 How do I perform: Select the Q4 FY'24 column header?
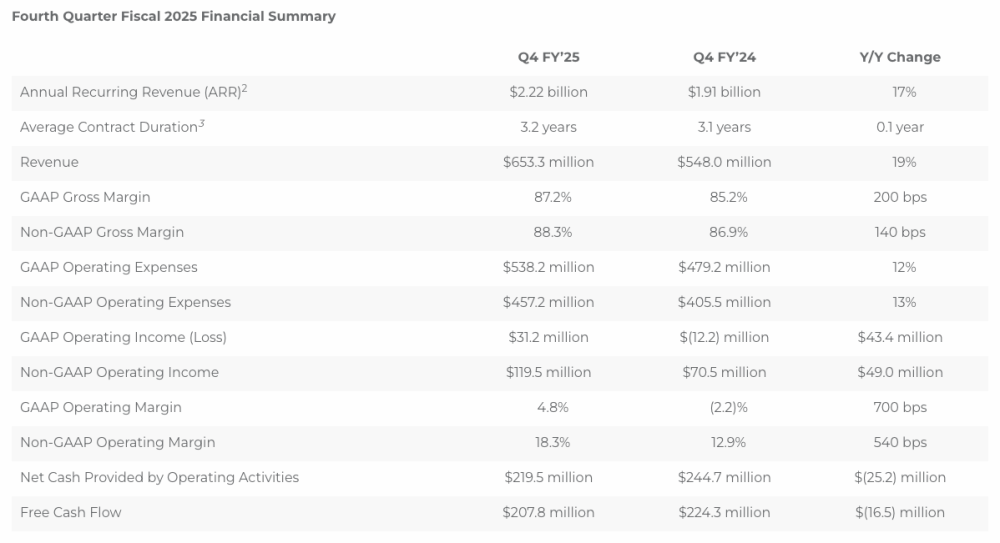[724, 57]
